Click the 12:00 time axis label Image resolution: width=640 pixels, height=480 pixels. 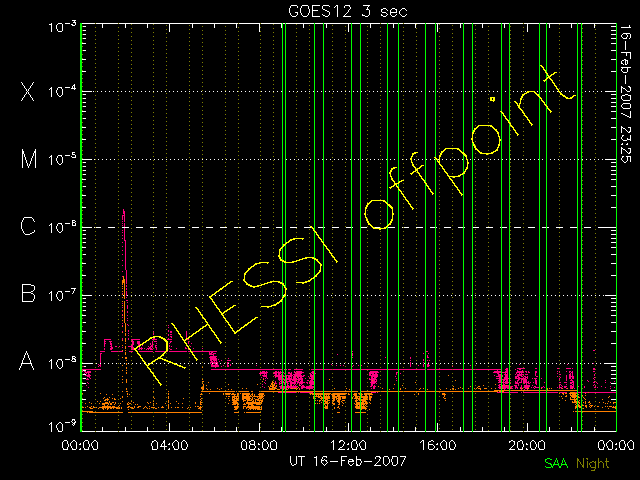(x=348, y=444)
